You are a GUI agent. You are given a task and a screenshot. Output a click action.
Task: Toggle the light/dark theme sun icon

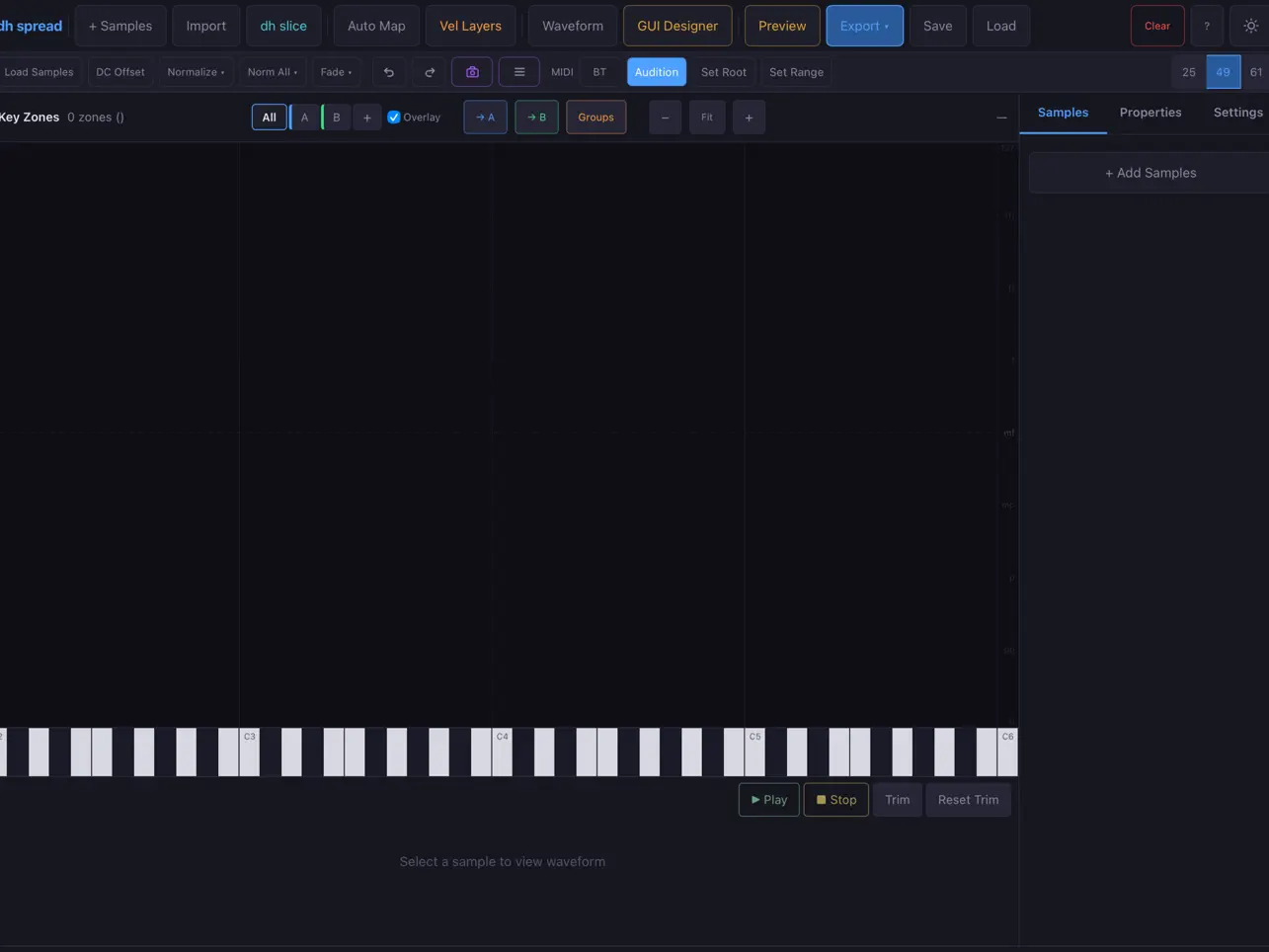1250,26
